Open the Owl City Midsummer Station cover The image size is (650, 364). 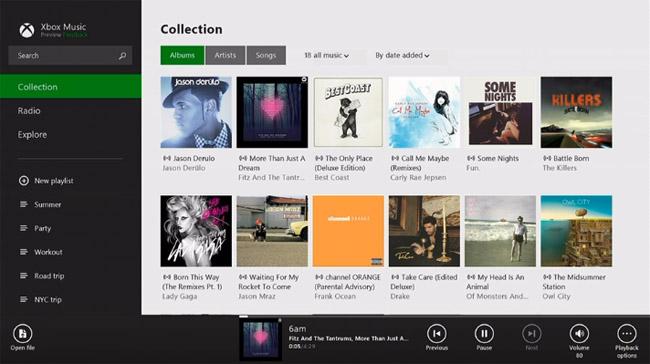pos(576,231)
